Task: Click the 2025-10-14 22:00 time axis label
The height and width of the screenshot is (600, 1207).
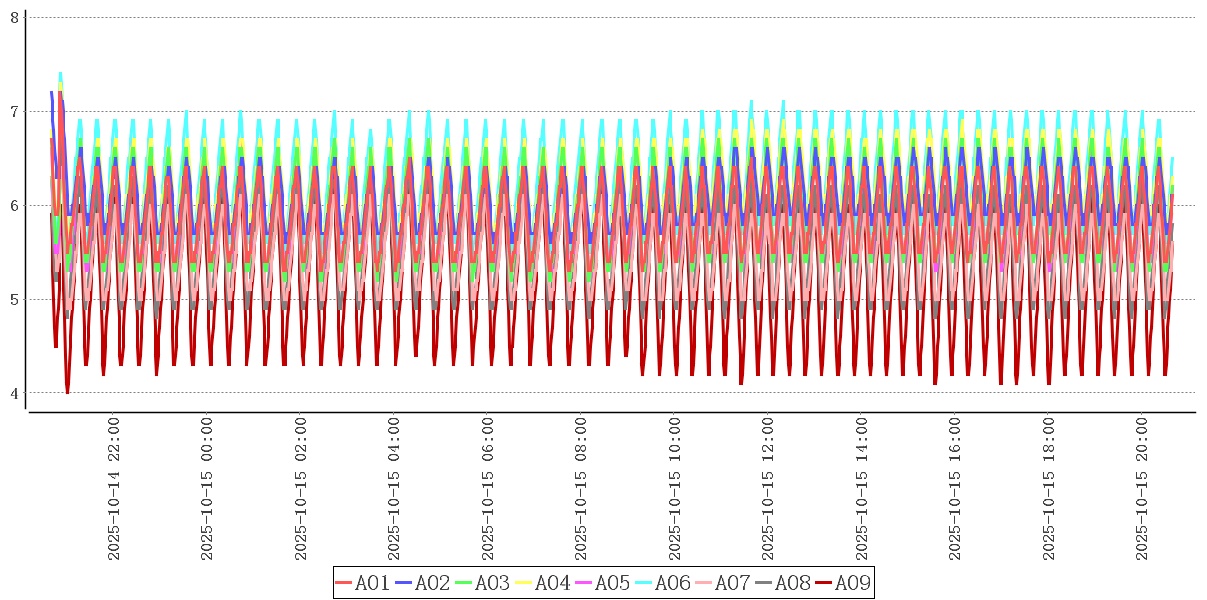Action: [113, 489]
